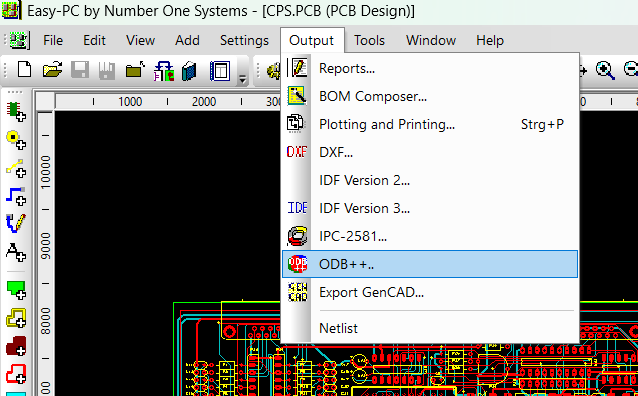638x396 pixels.
Task: Choose DXF... export option
Action: (x=430, y=152)
